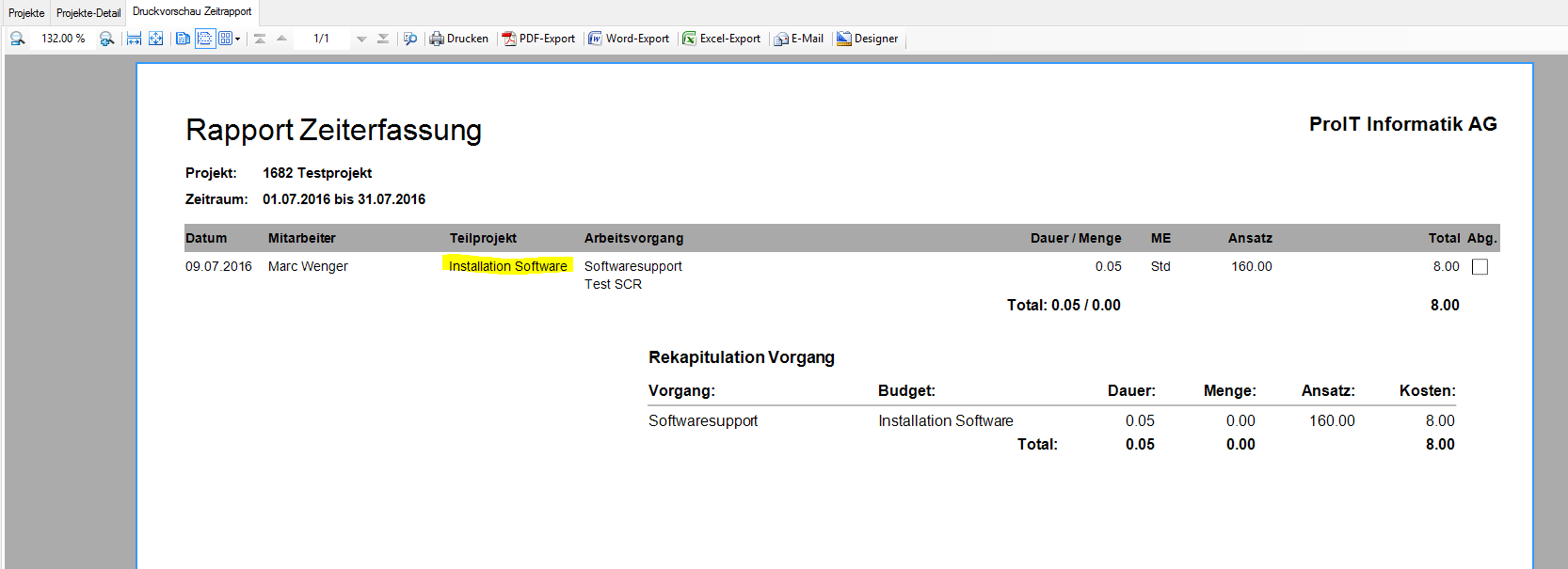Click the Mitarbeiter column header
The height and width of the screenshot is (569, 1568).
pos(301,238)
